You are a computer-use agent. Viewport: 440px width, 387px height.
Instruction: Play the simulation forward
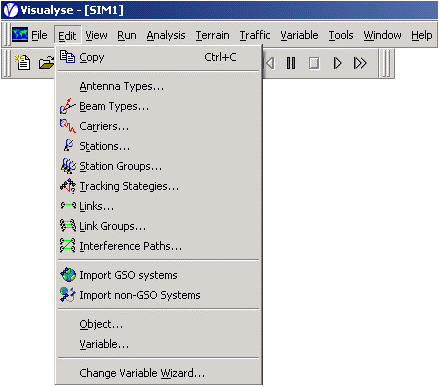(x=337, y=63)
